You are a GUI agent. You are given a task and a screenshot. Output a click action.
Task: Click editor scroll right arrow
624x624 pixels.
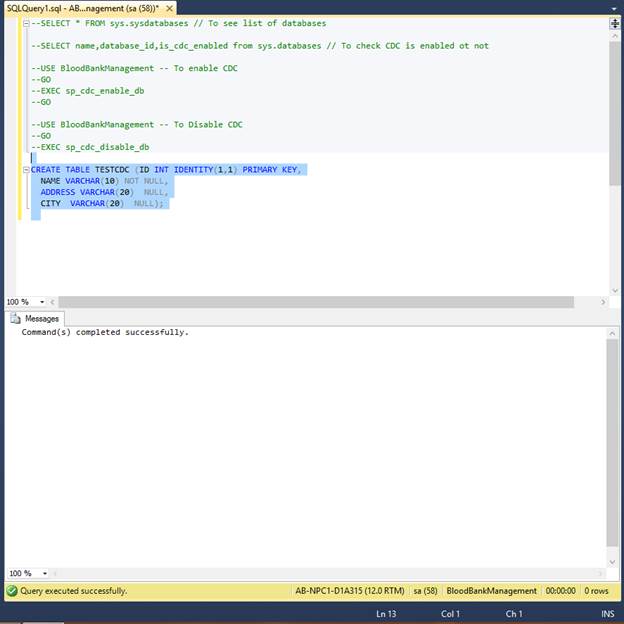coord(603,302)
